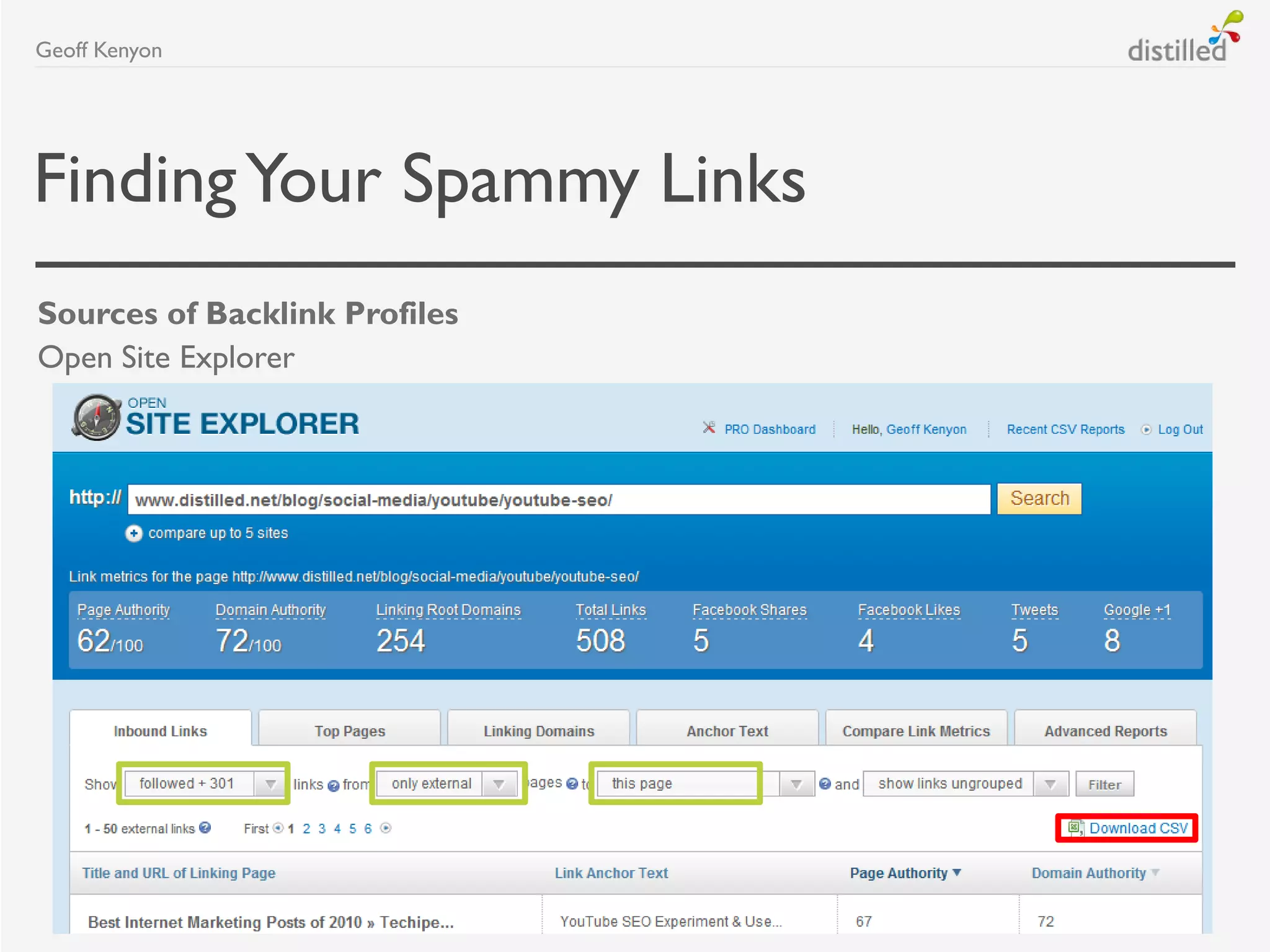Open the 'show links ungrouped' dropdown
The image size is (1270, 952).
(x=966, y=783)
